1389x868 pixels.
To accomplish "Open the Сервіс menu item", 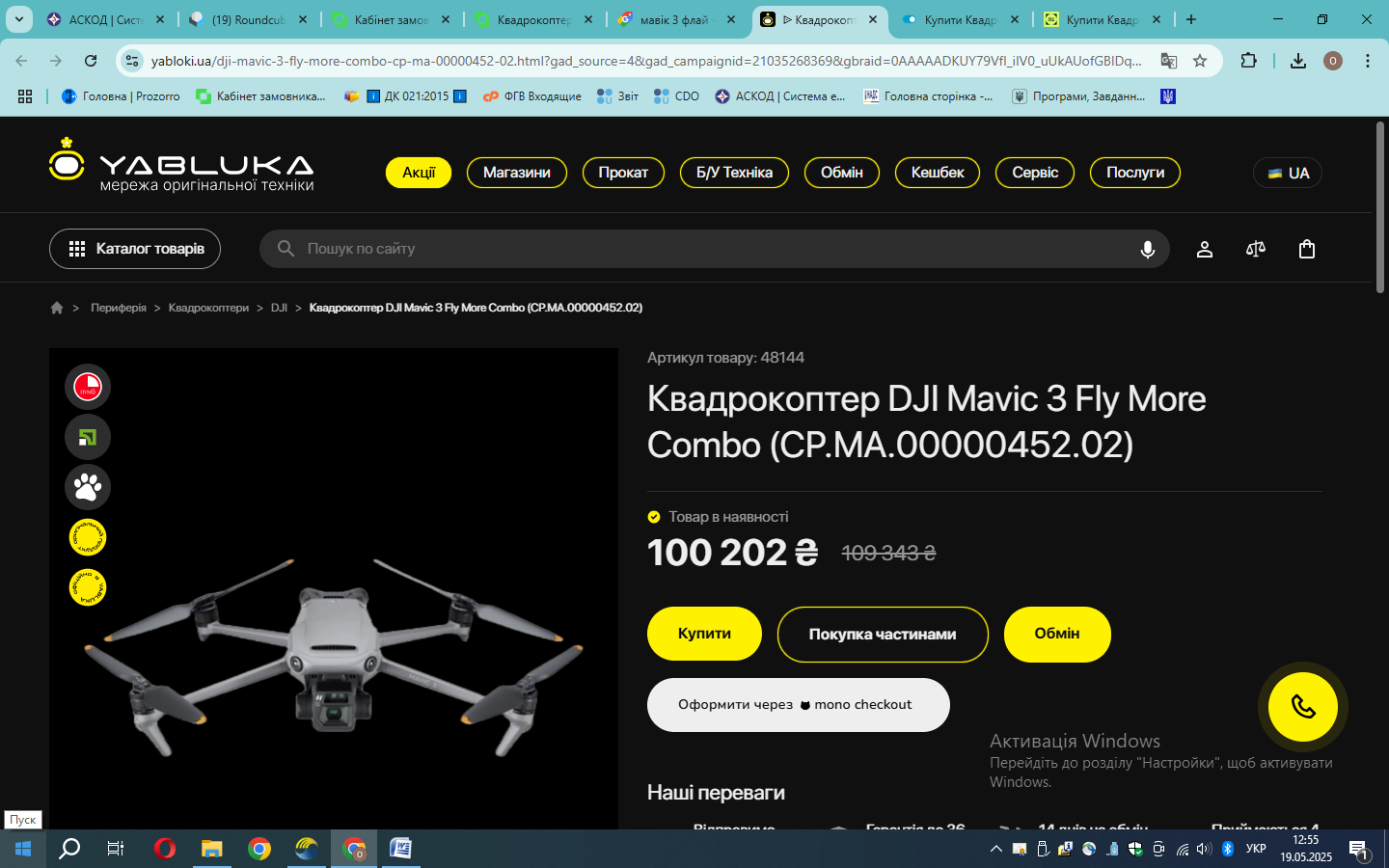I will 1035,173.
